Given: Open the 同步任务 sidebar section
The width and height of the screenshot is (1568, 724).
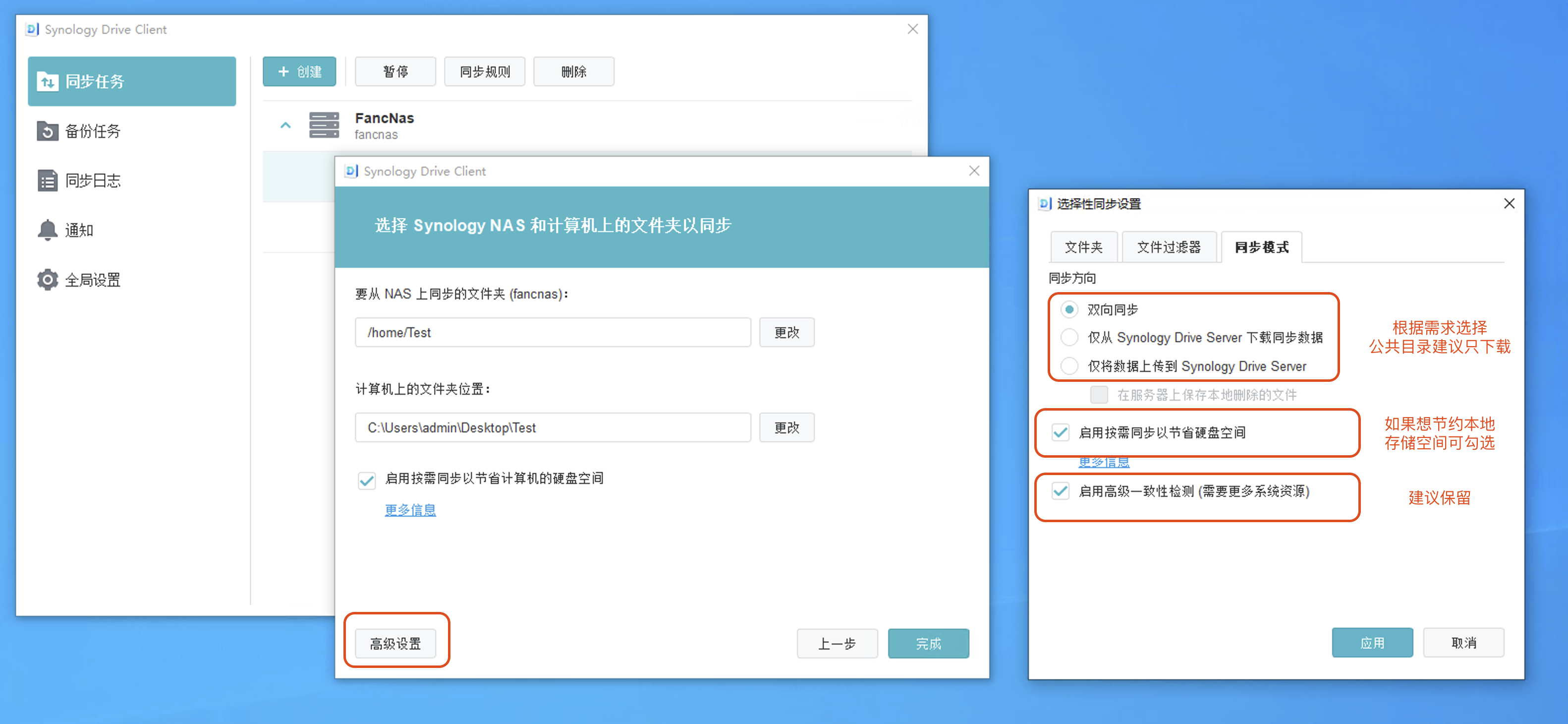Looking at the screenshot, I should (x=131, y=81).
